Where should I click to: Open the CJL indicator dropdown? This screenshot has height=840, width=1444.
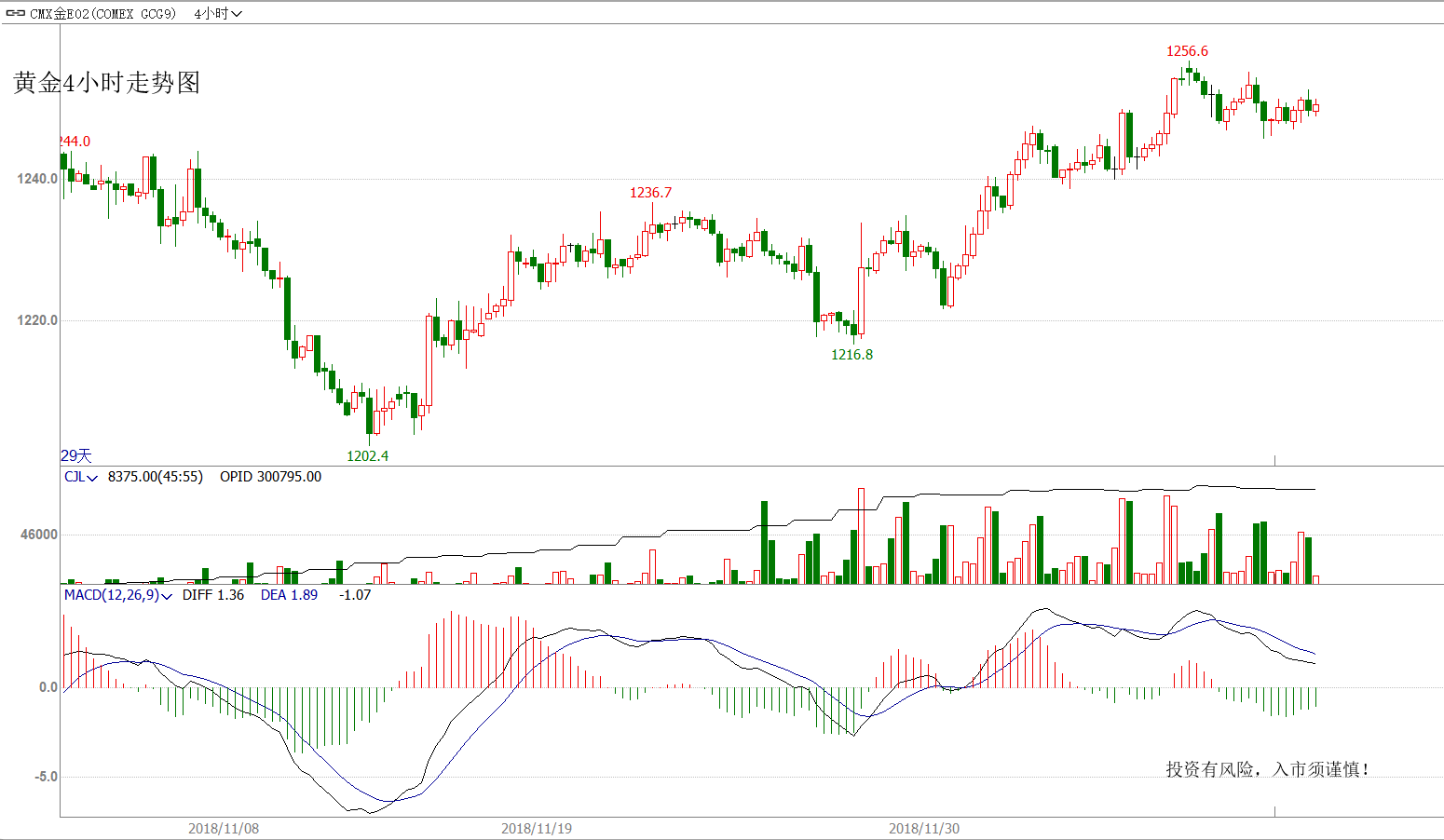pyautogui.click(x=81, y=477)
